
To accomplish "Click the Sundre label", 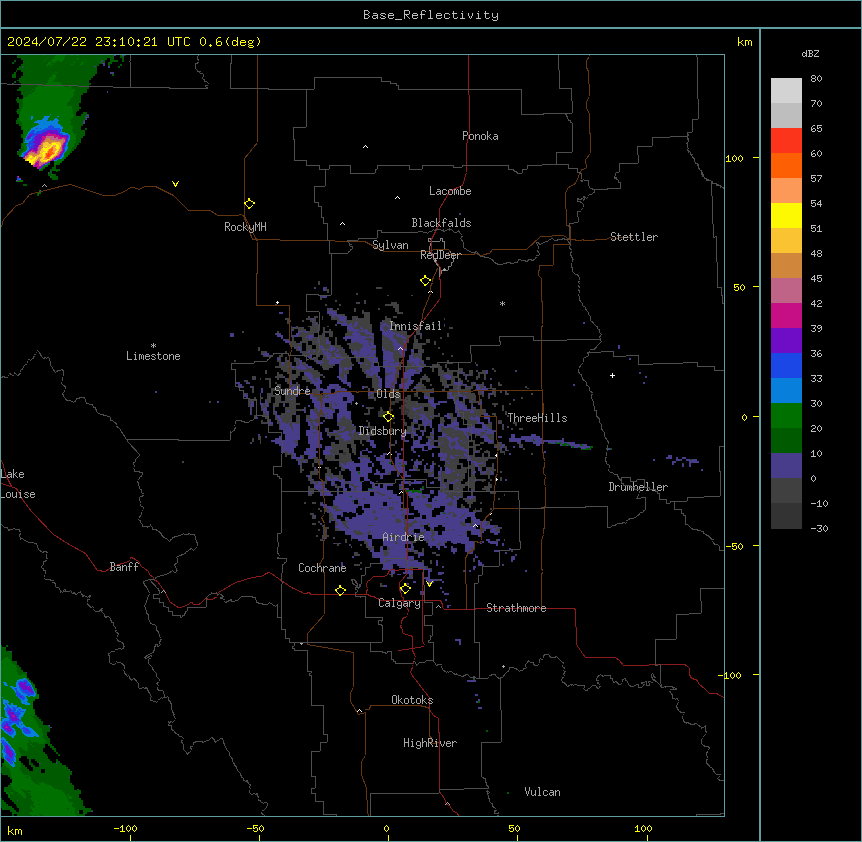I will click(292, 391).
